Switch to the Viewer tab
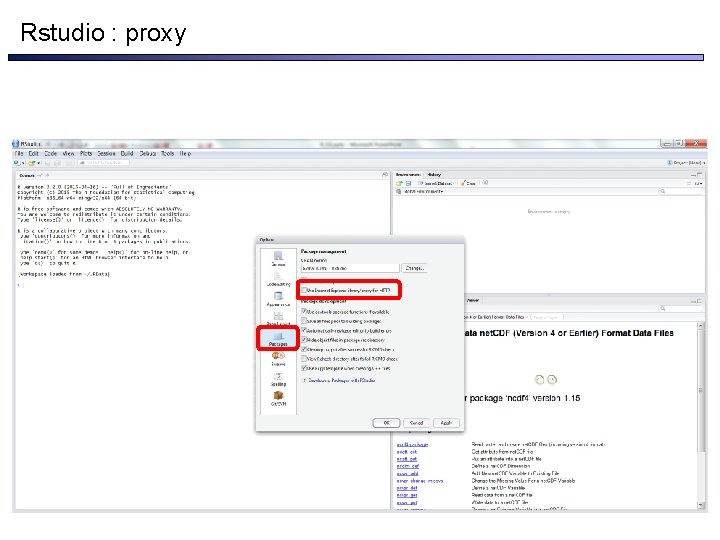720x540 pixels. [x=473, y=300]
